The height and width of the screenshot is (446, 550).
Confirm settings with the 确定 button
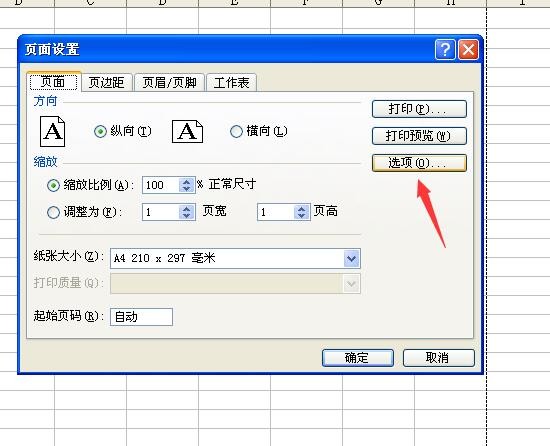(358, 358)
